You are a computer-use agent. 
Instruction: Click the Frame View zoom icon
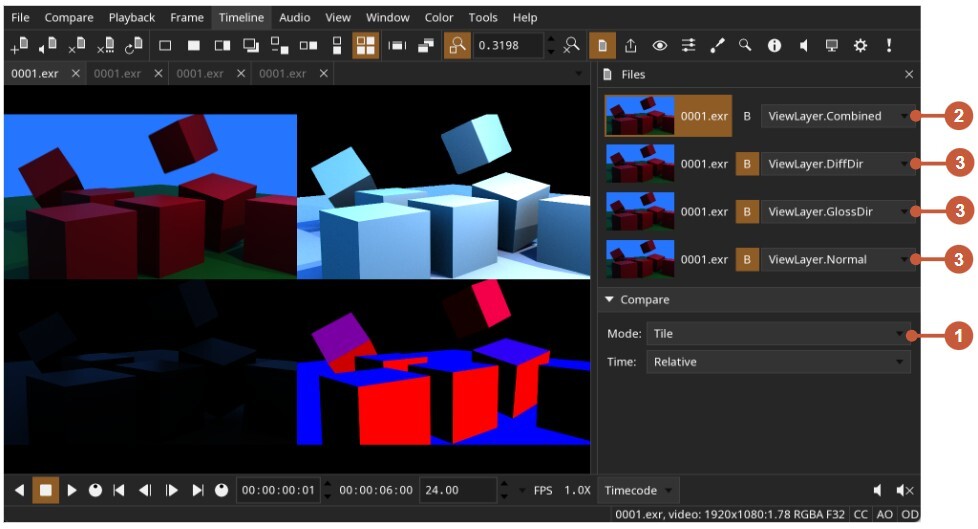tap(457, 46)
